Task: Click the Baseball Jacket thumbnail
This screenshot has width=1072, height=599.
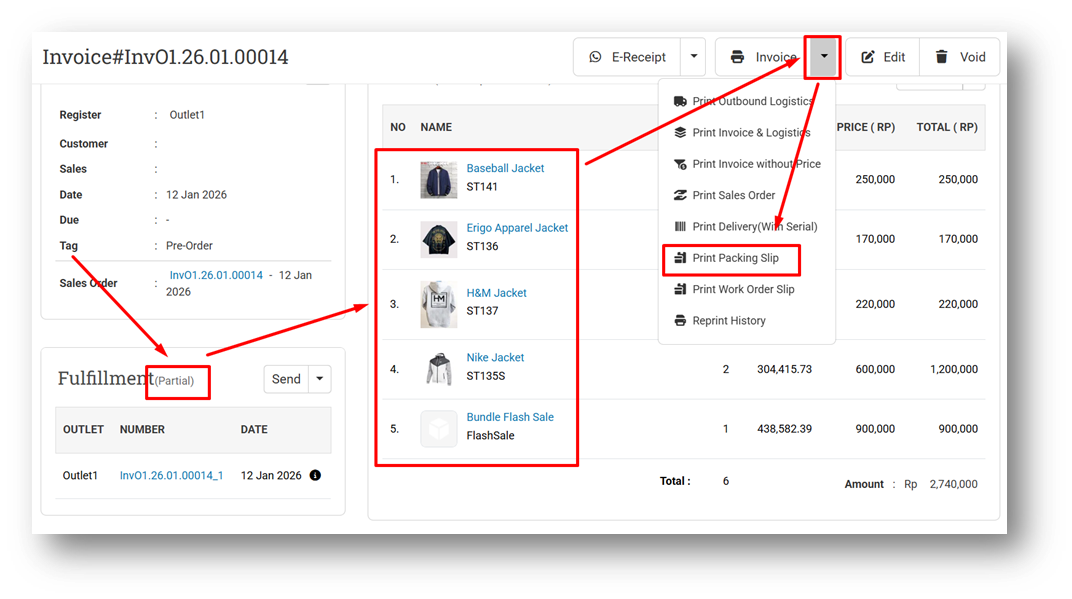Action: [439, 180]
